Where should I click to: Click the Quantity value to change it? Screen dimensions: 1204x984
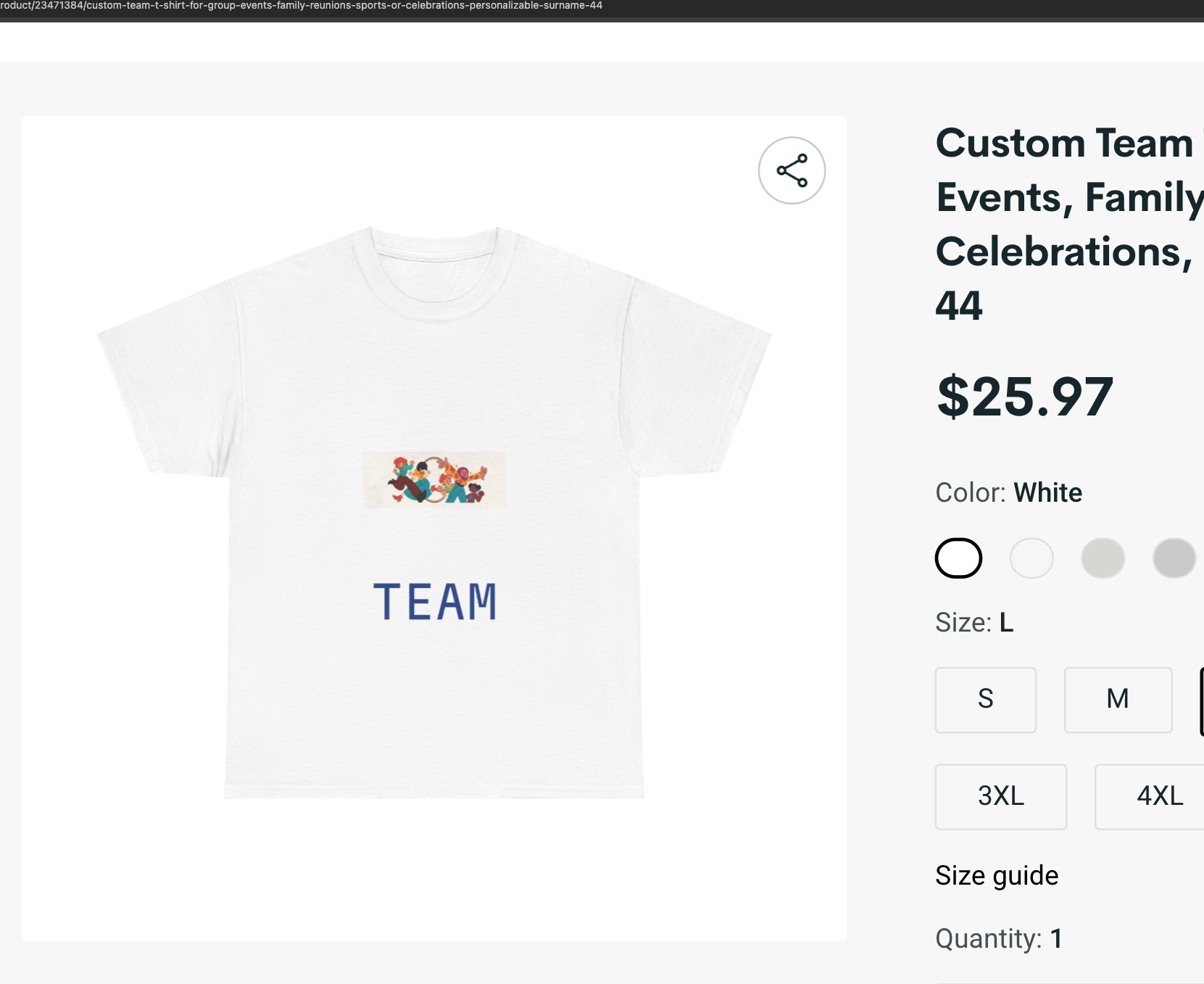pyautogui.click(x=1056, y=938)
